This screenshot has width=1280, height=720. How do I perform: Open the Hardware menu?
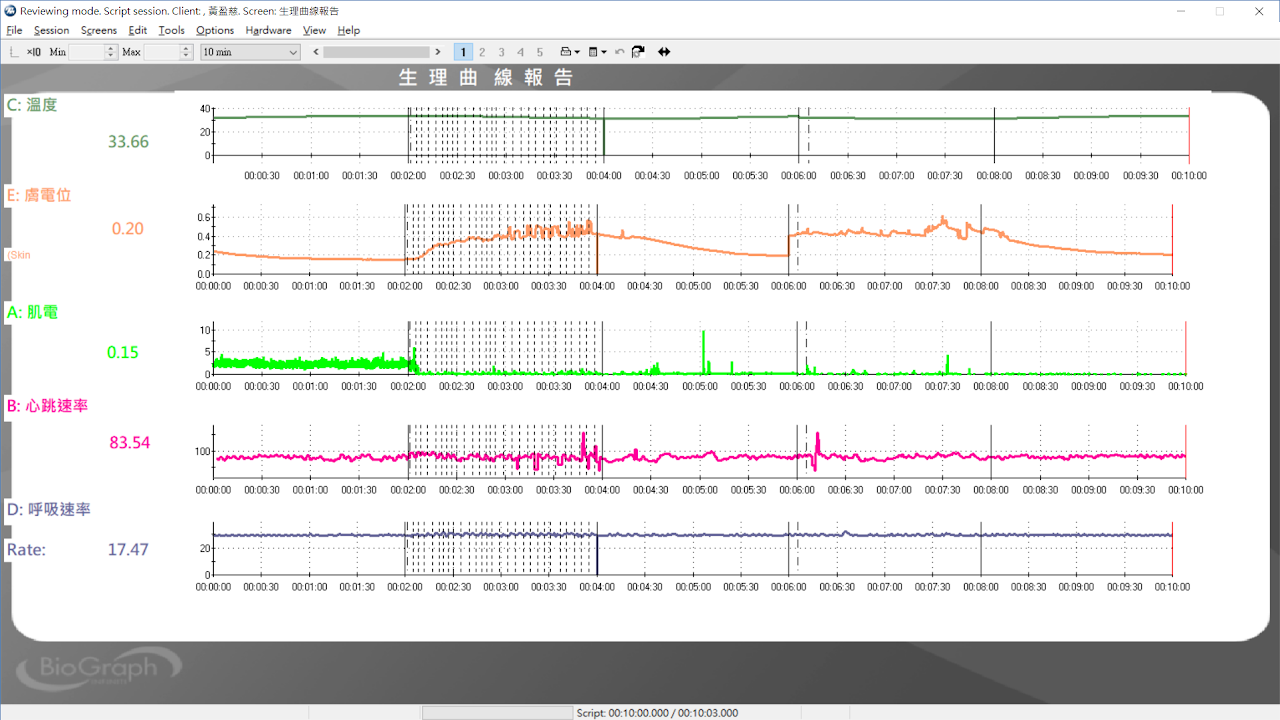[x=268, y=30]
